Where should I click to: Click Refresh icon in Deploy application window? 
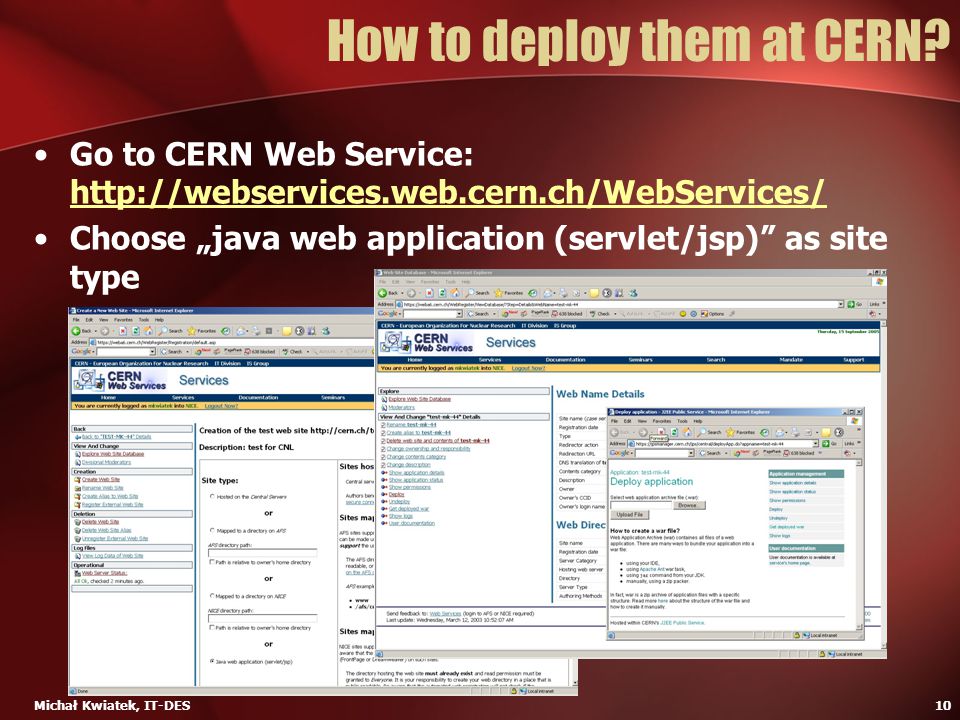(674, 432)
